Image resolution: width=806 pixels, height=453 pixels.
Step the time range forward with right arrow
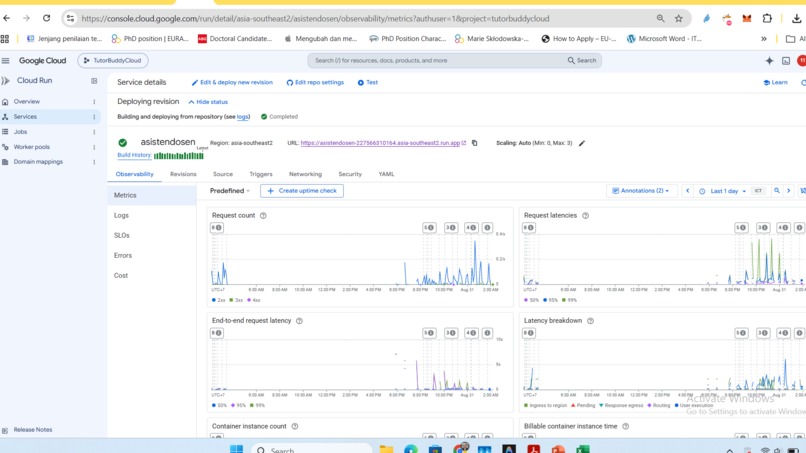pos(789,191)
